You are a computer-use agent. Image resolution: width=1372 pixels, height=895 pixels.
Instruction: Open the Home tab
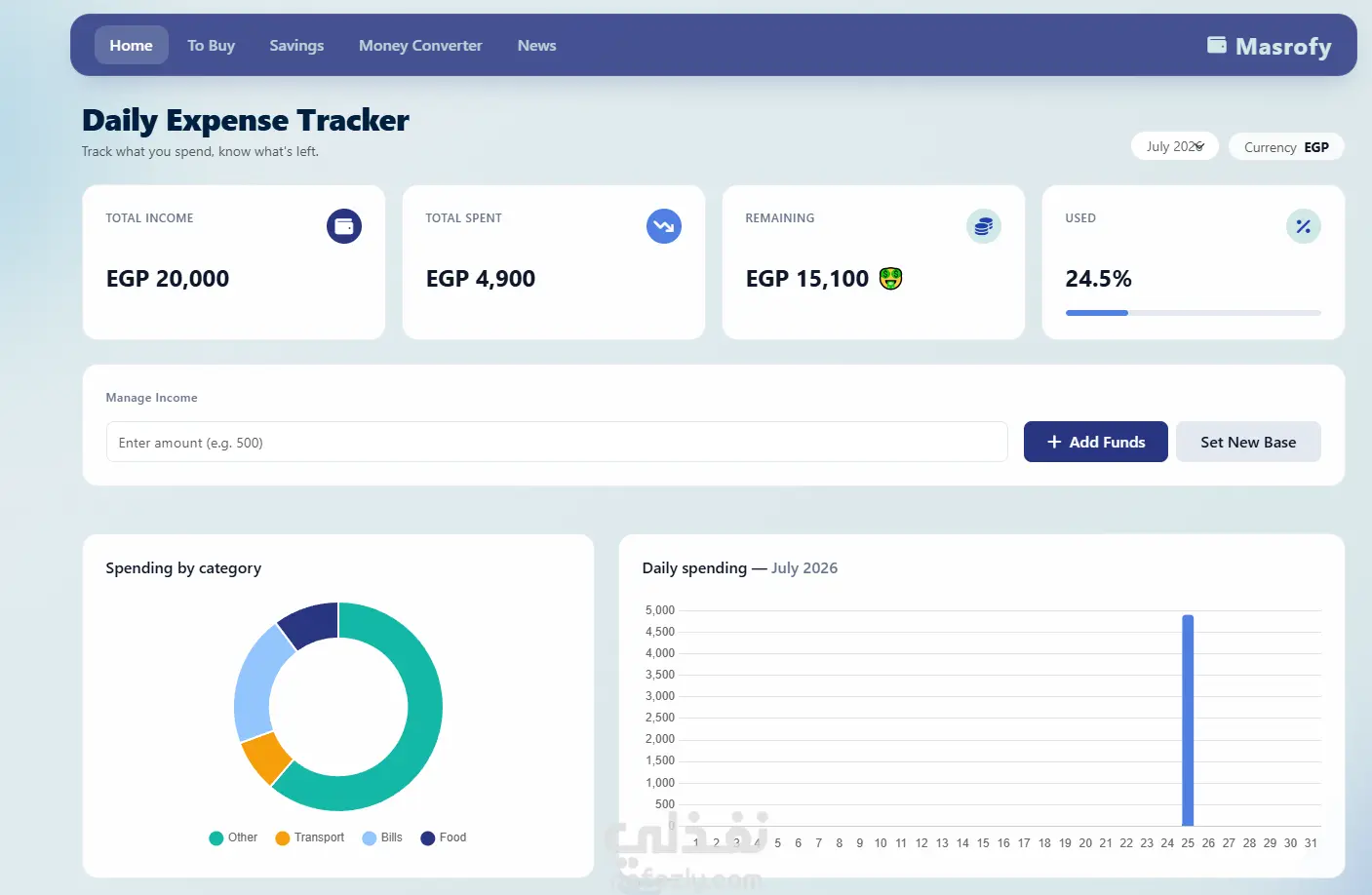(x=131, y=45)
